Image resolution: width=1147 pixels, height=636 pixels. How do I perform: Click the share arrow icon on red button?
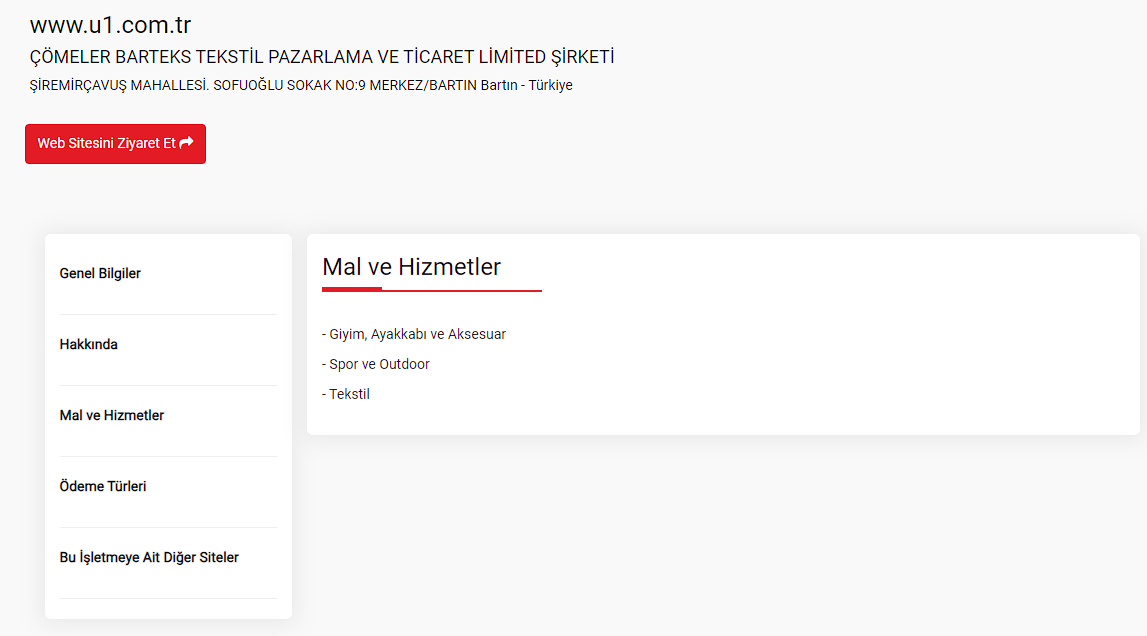[x=187, y=143]
